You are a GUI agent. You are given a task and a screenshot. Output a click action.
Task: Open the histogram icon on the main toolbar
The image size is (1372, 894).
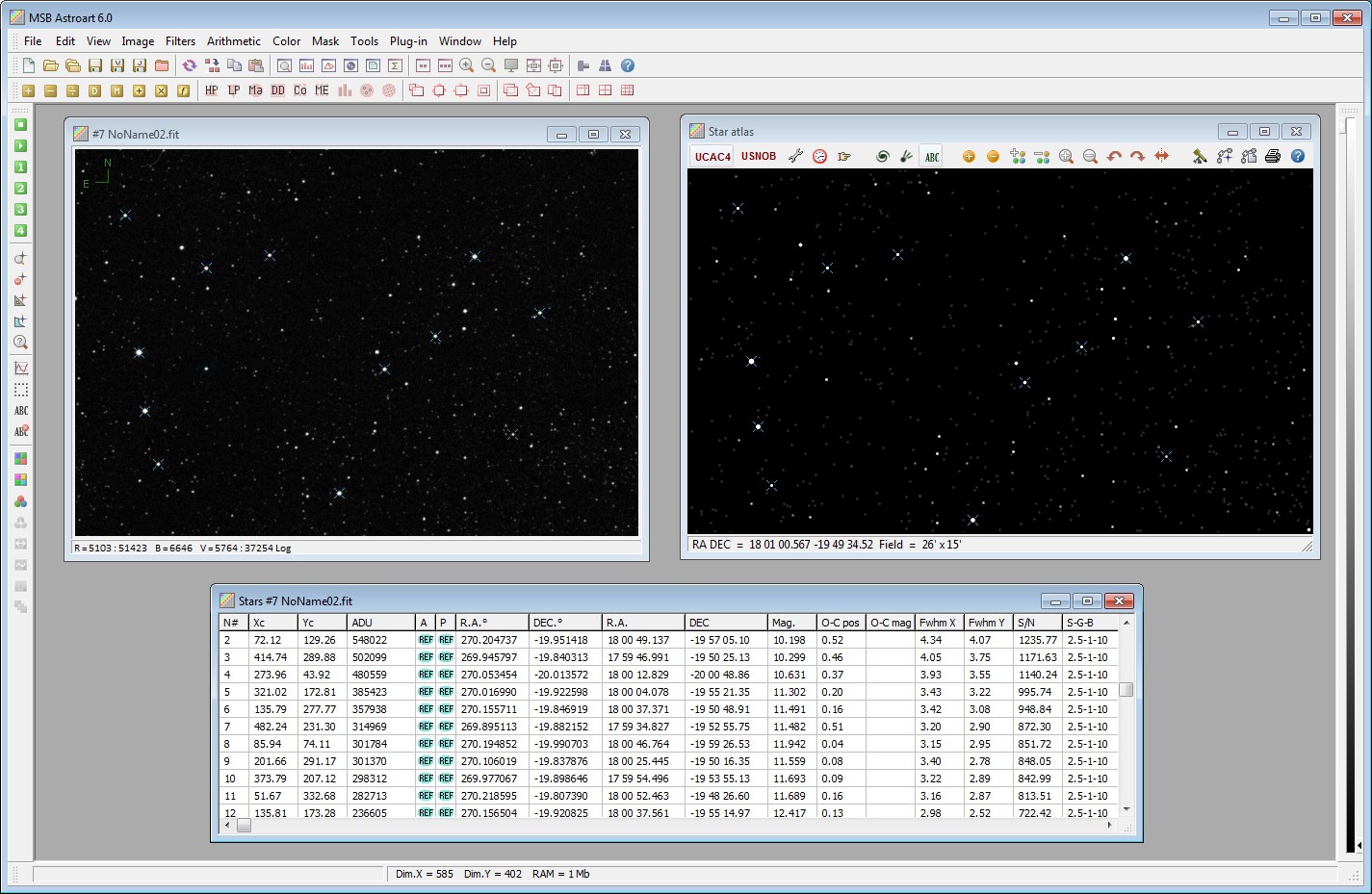click(306, 65)
